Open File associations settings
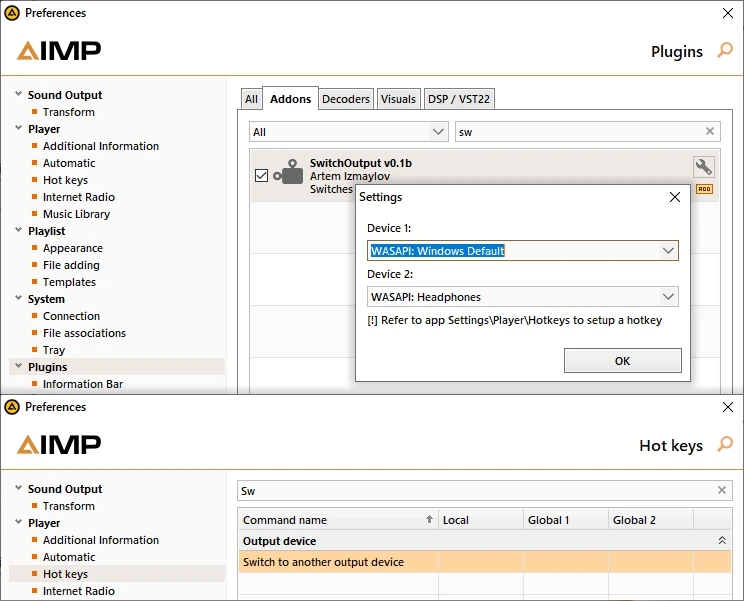Image resolution: width=744 pixels, height=601 pixels. 84,333
